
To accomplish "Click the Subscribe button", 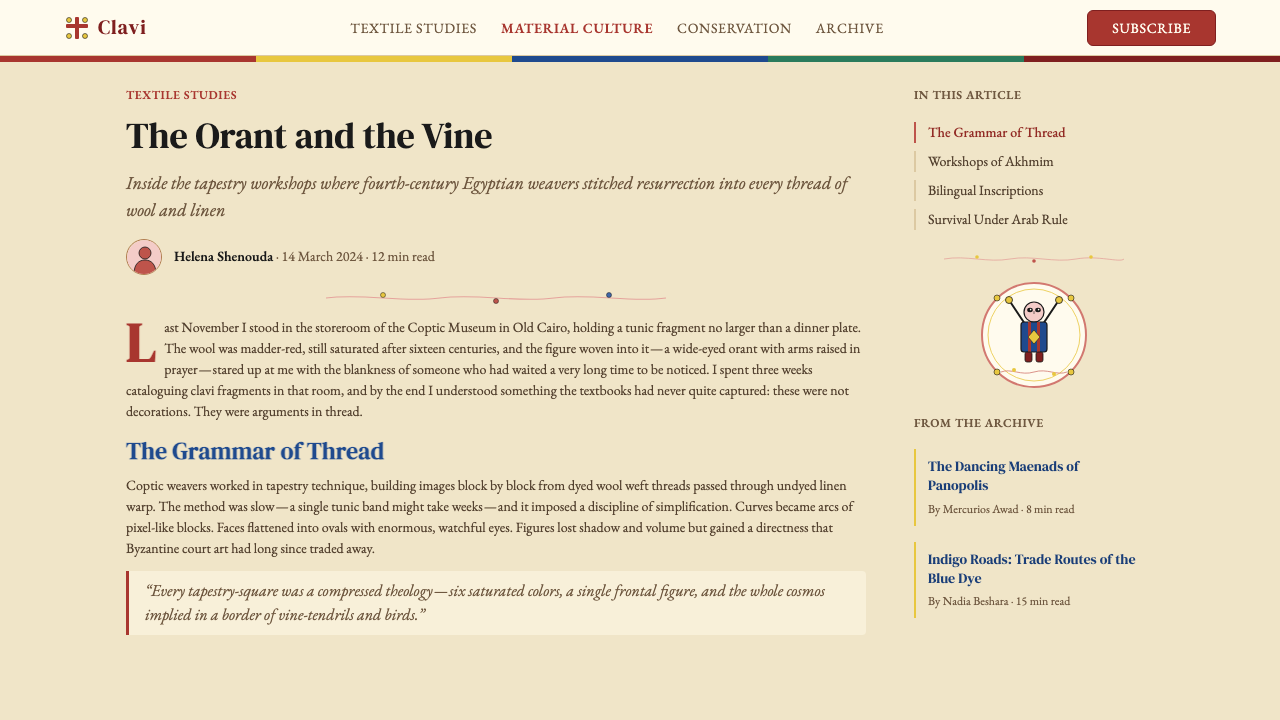I will point(1151,28).
